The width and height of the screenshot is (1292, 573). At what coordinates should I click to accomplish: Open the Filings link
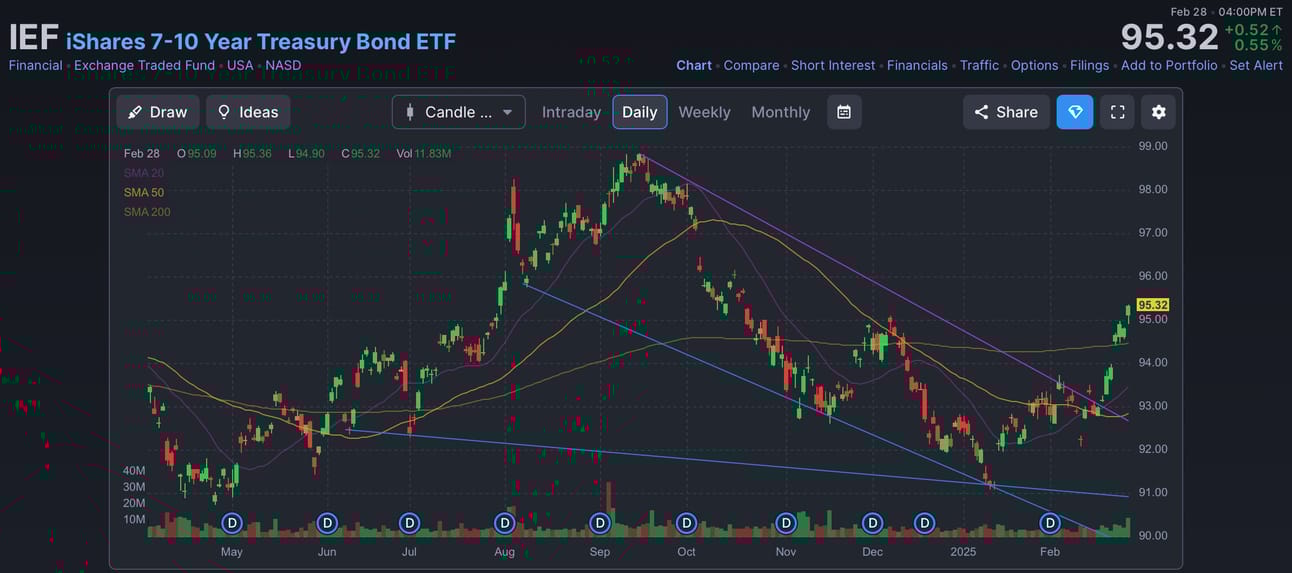coord(1089,65)
